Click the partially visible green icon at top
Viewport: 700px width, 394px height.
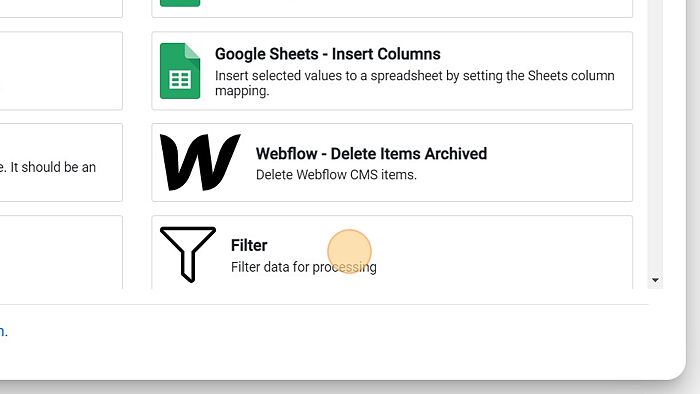point(180,3)
